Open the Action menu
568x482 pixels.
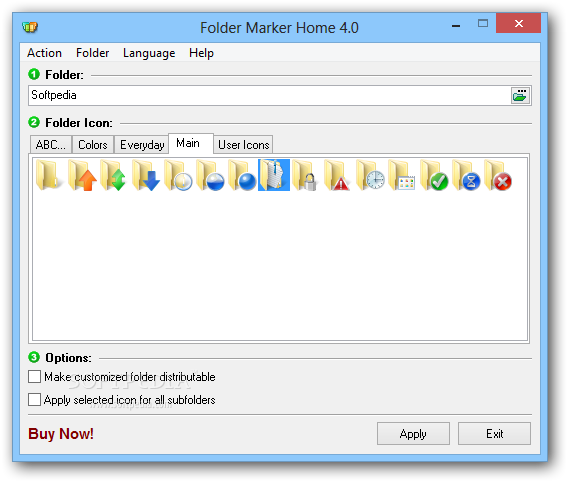[44, 53]
